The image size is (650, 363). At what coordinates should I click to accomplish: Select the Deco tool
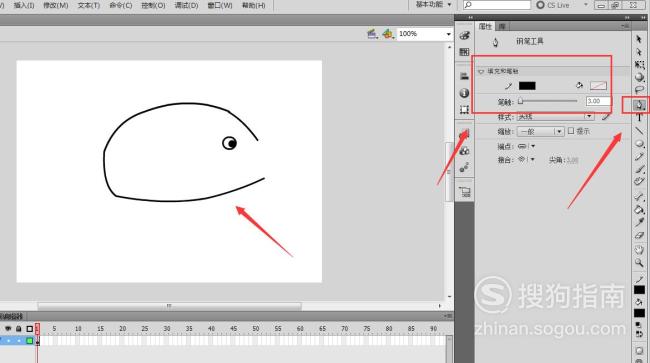(639, 181)
